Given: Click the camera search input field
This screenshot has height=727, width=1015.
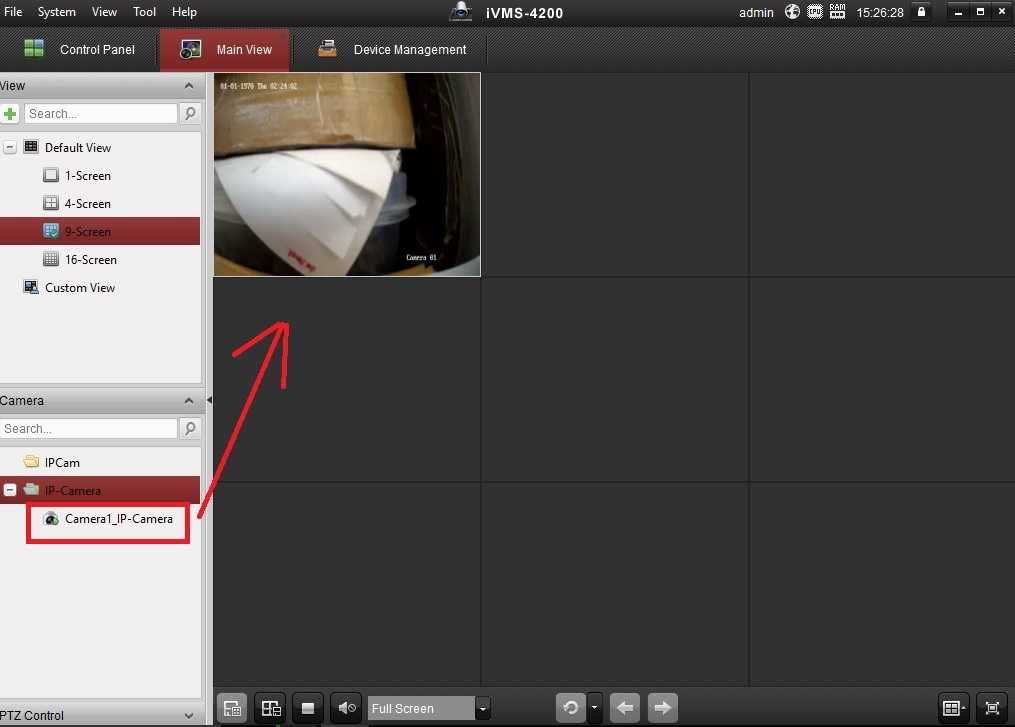Looking at the screenshot, I should pos(89,428).
